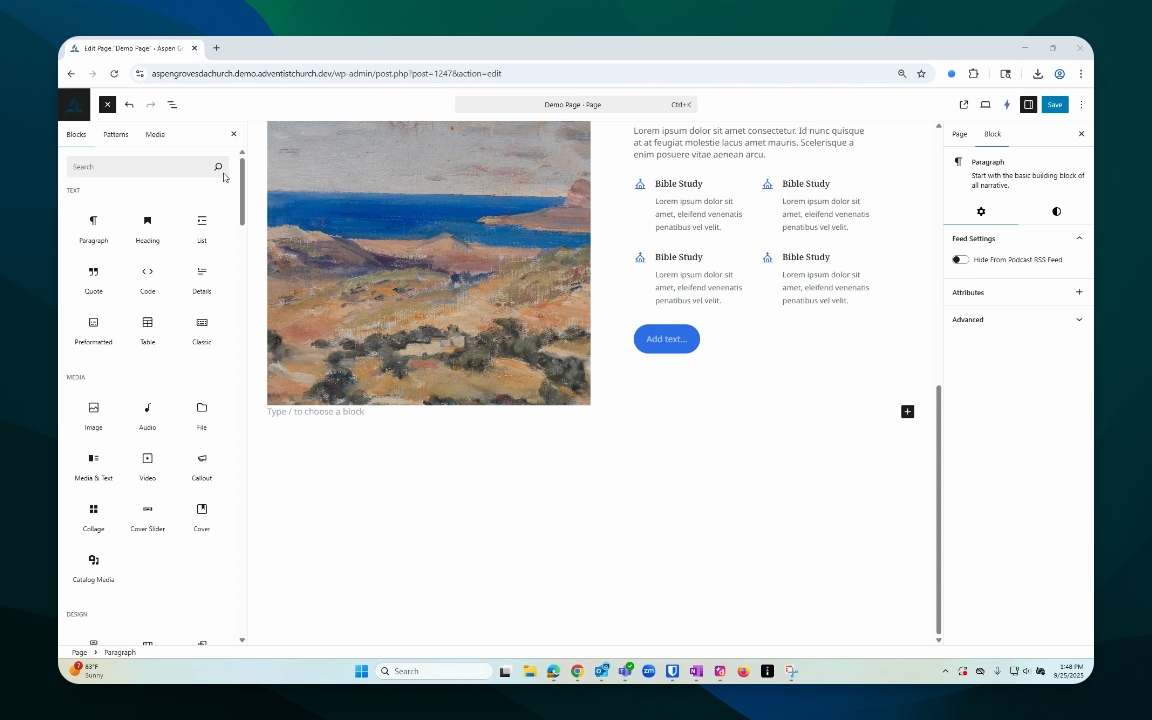Image resolution: width=1152 pixels, height=720 pixels.
Task: Click the empty 'Type / to choose a block' paragraph
Action: point(316,411)
